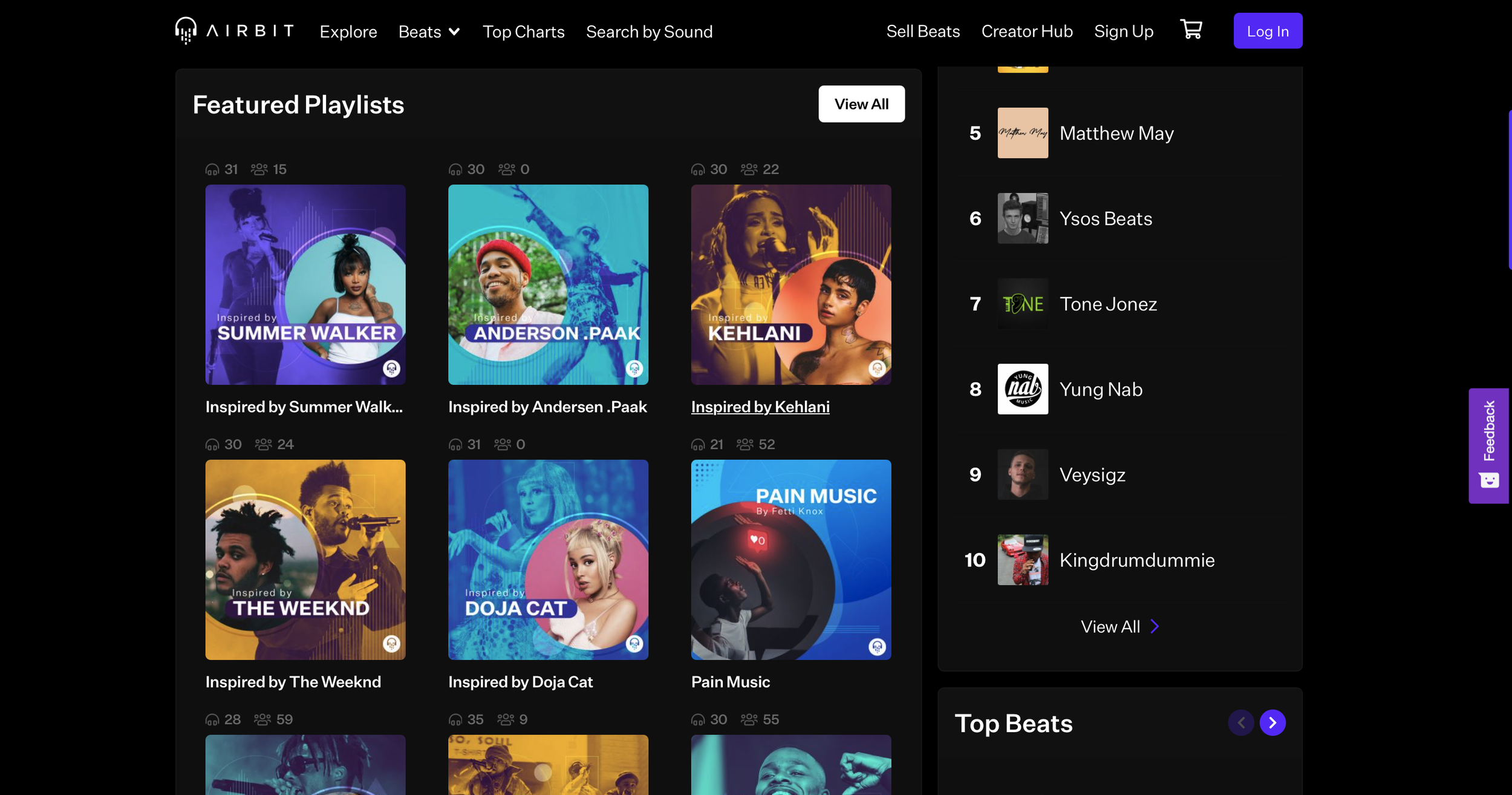Open Creator Hub
1512x795 pixels.
[1027, 31]
